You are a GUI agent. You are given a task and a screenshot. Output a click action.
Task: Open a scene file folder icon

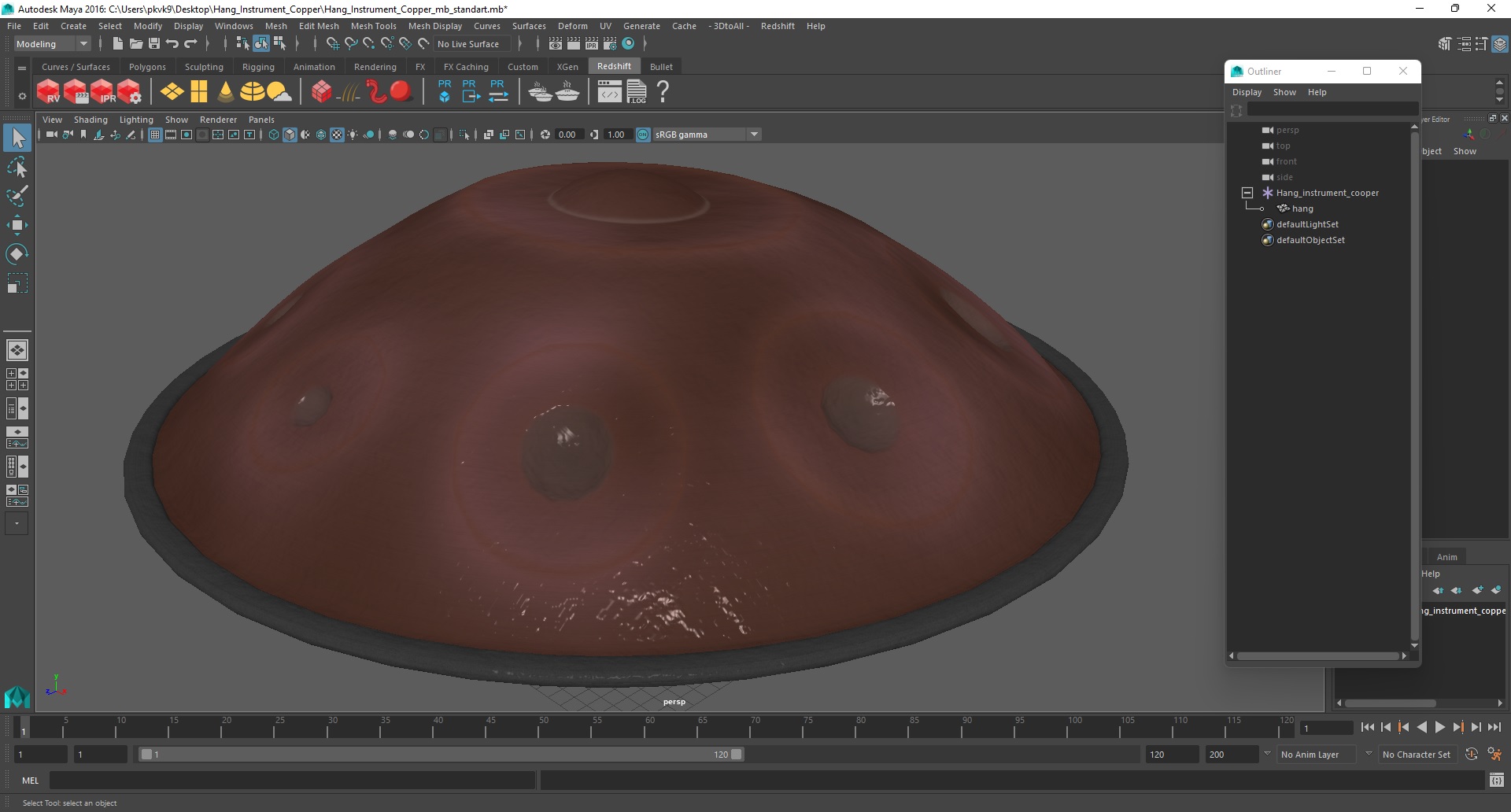tap(135, 44)
